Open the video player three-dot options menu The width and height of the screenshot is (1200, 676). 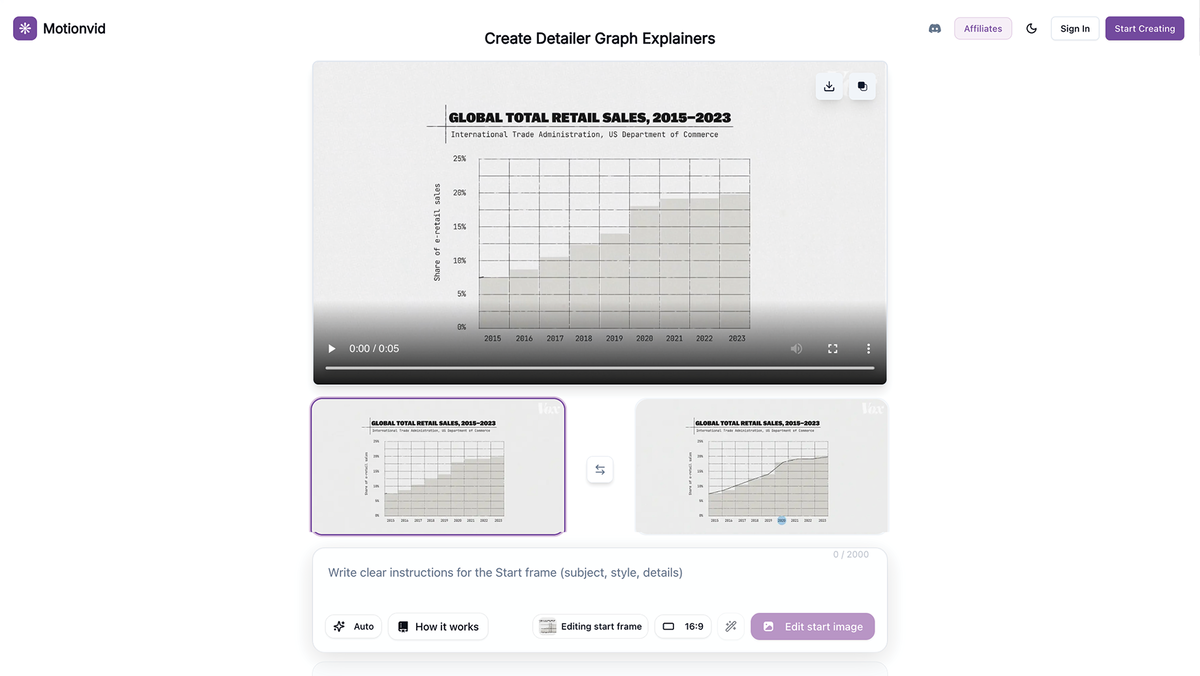868,348
